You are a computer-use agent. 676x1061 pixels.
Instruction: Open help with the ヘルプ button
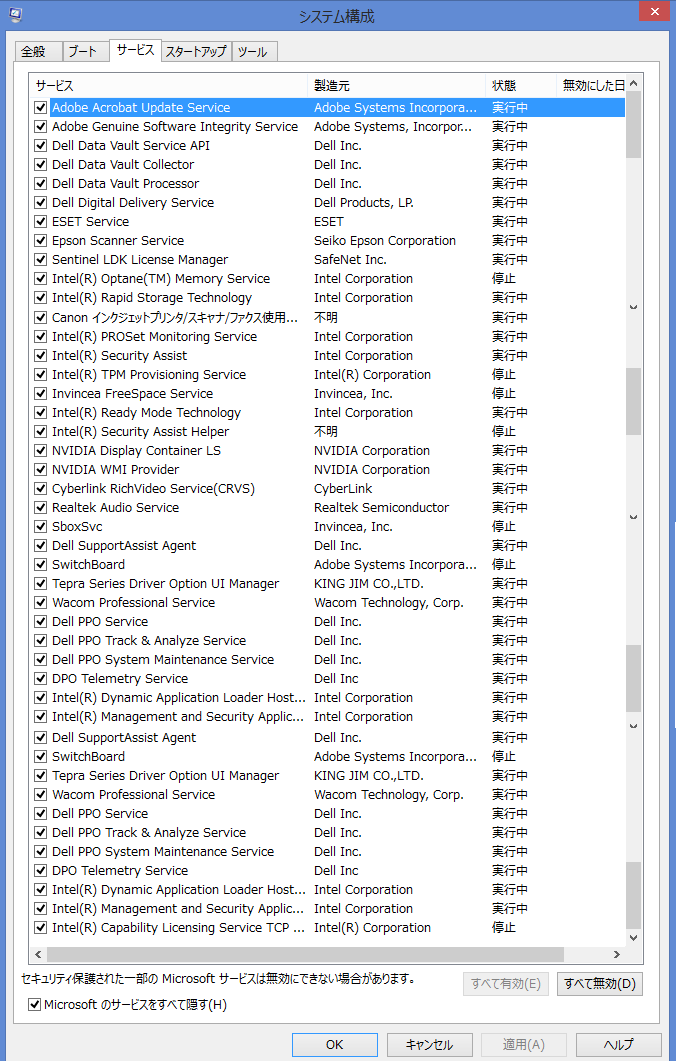618,1045
